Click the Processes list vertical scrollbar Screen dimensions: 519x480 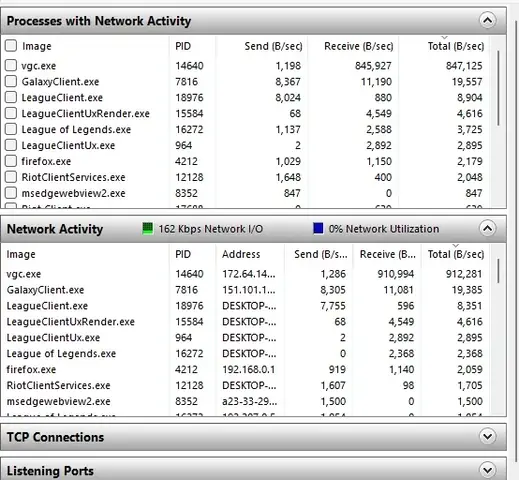tap(498, 88)
